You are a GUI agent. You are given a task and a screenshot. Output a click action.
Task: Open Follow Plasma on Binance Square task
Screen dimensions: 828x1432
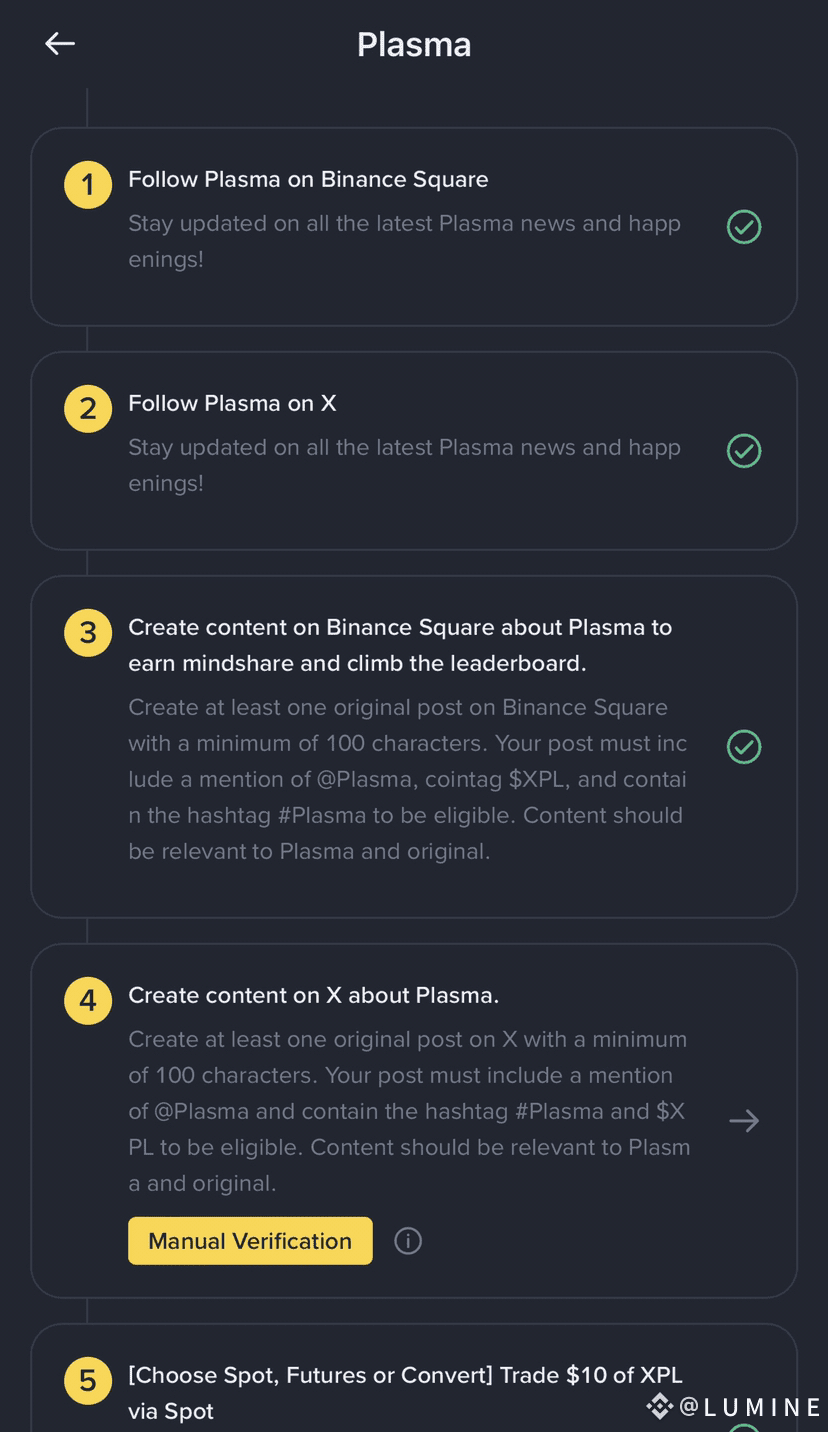pyautogui.click(x=308, y=180)
